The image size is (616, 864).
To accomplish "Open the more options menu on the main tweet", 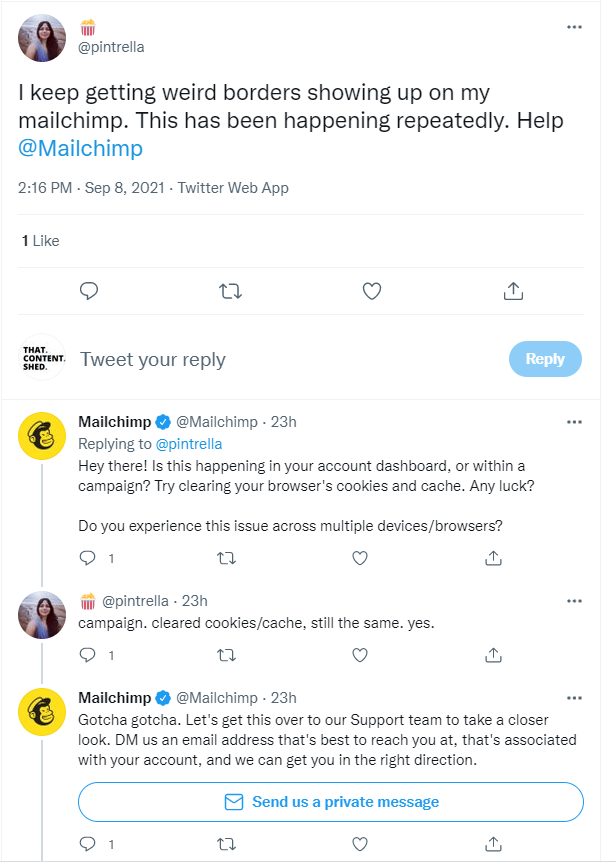I will coord(575,25).
